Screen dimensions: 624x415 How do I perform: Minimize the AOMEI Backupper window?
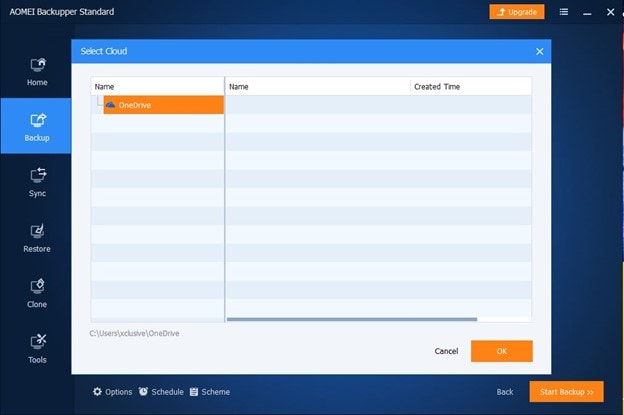click(x=587, y=13)
